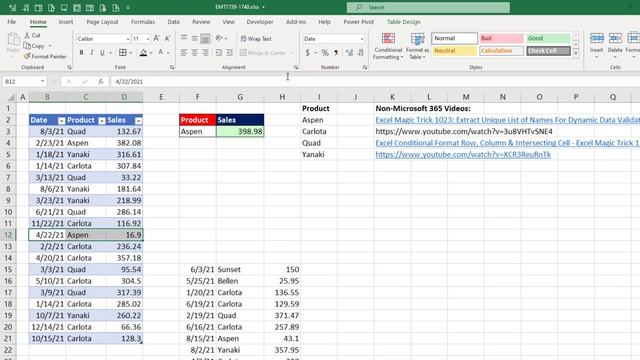Image resolution: width=640 pixels, height=360 pixels.
Task: Open the Font dialog launcher
Action: coord(172,67)
